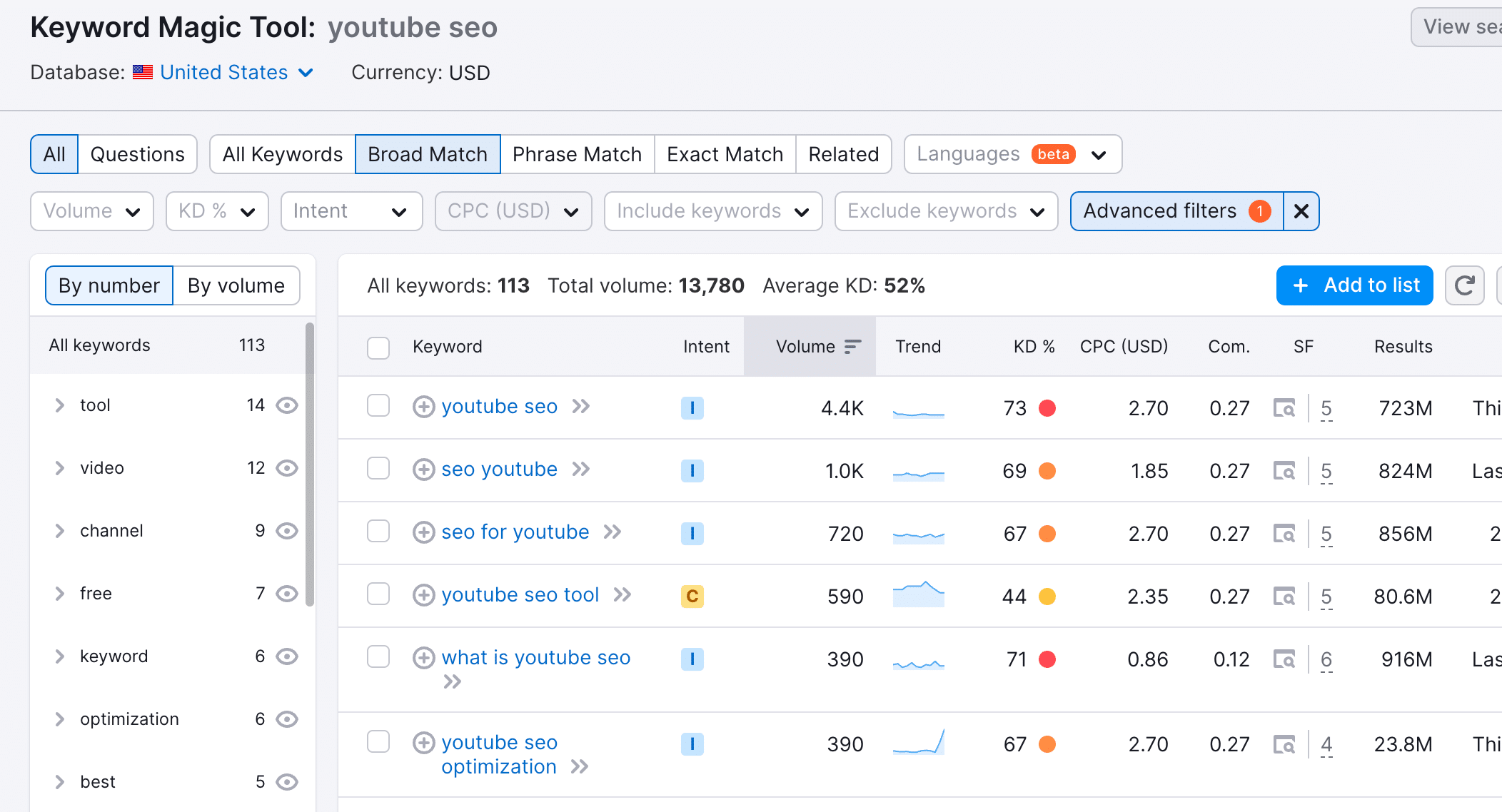Switch to the Questions tab

[138, 154]
